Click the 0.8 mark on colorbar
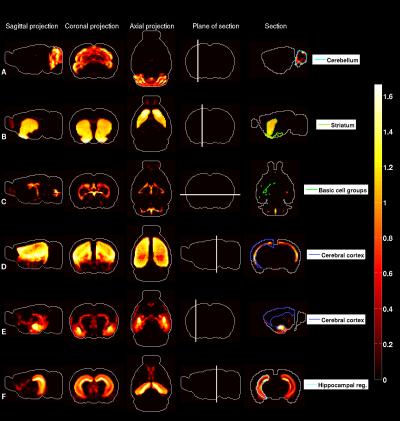The width and height of the screenshot is (400, 421). 388,238
